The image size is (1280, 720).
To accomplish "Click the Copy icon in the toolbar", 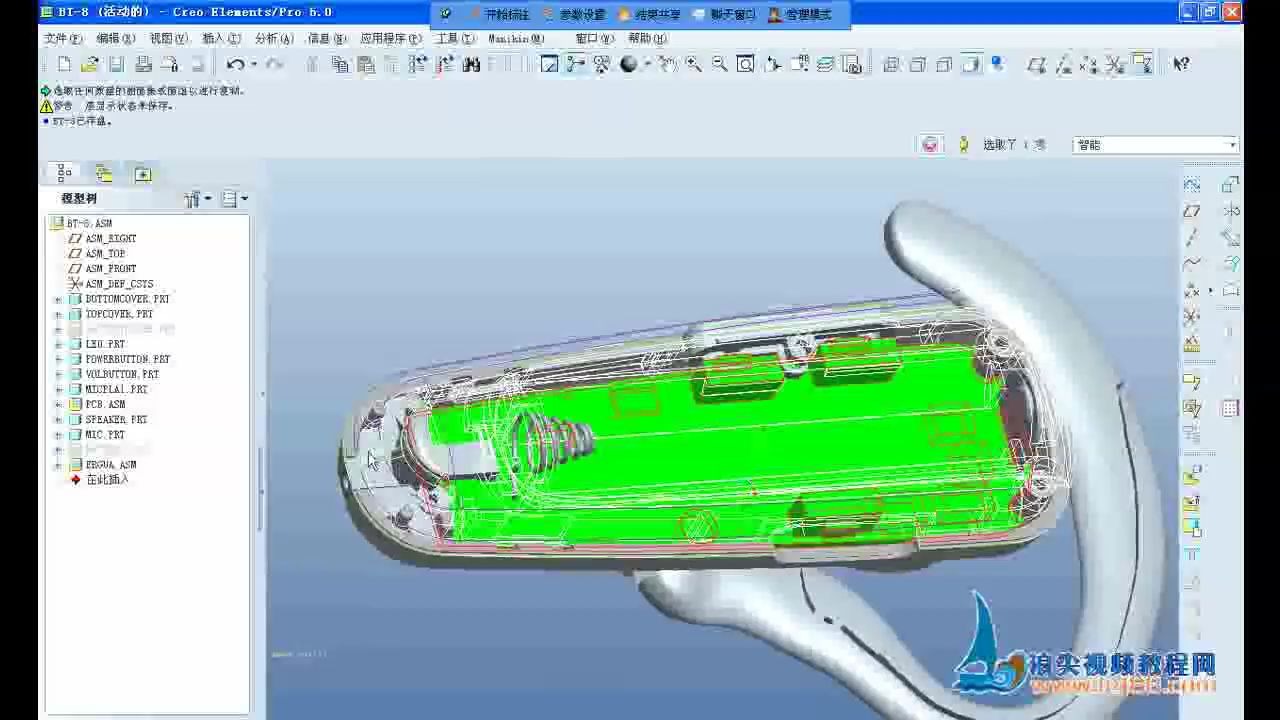I will [x=339, y=64].
